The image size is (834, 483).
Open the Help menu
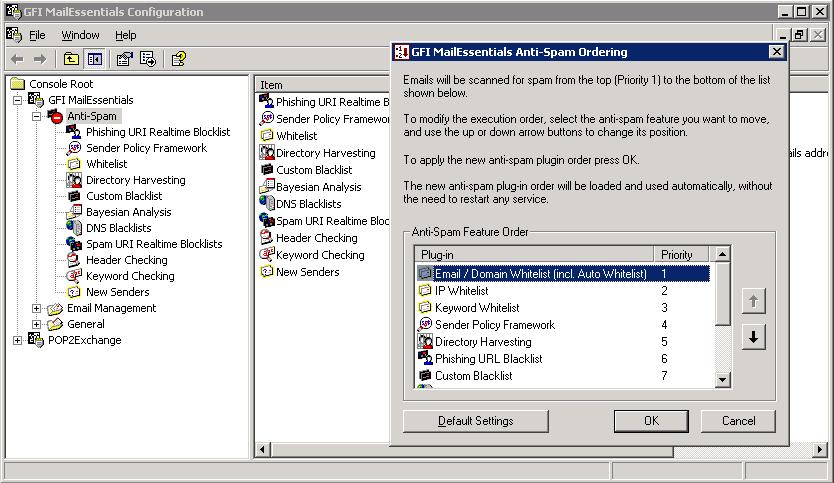126,35
